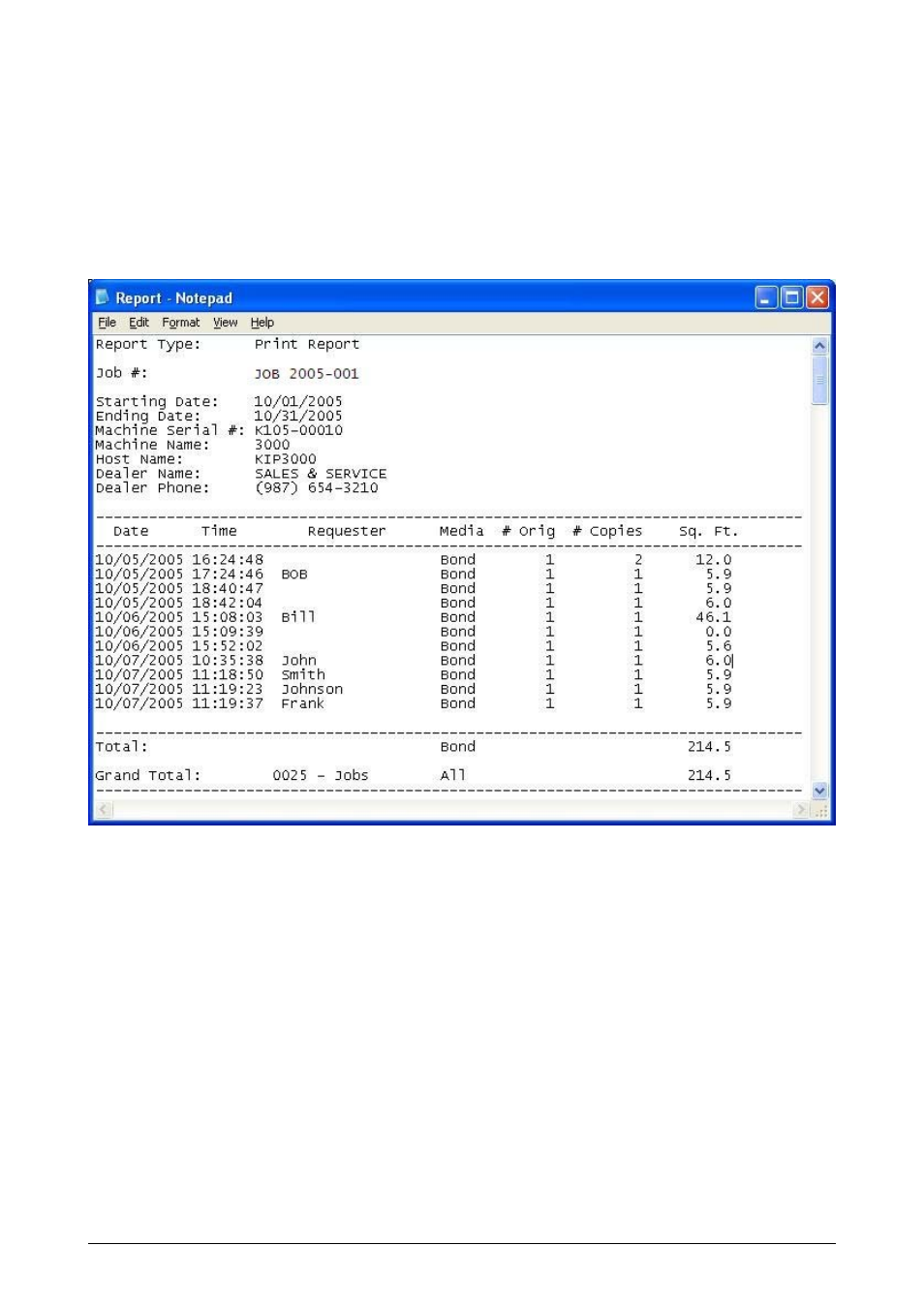Viewport: 924px width, 1308px height.
Task: Click the horizontal scrollbar left arrow
Action: (105, 809)
